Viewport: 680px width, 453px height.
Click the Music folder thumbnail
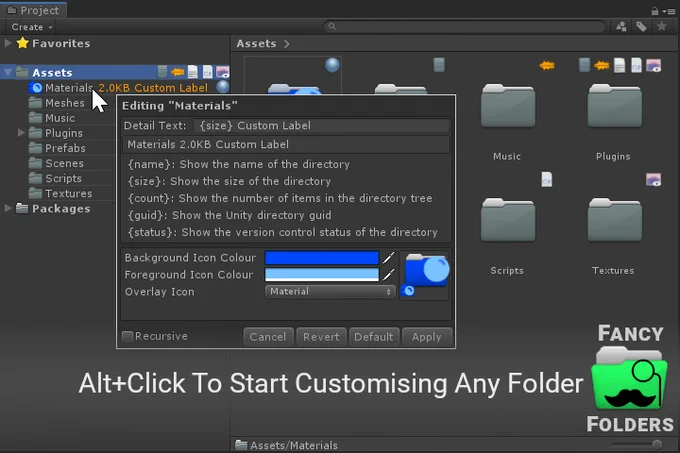tap(508, 107)
